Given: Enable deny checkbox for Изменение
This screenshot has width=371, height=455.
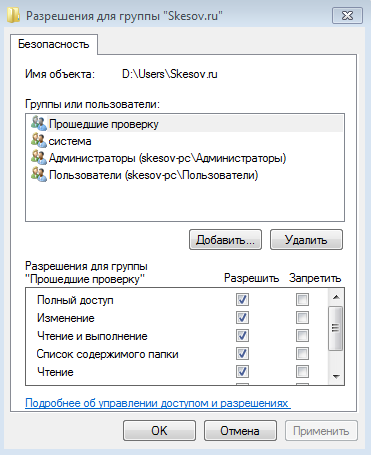Looking at the screenshot, I should click(302, 317).
